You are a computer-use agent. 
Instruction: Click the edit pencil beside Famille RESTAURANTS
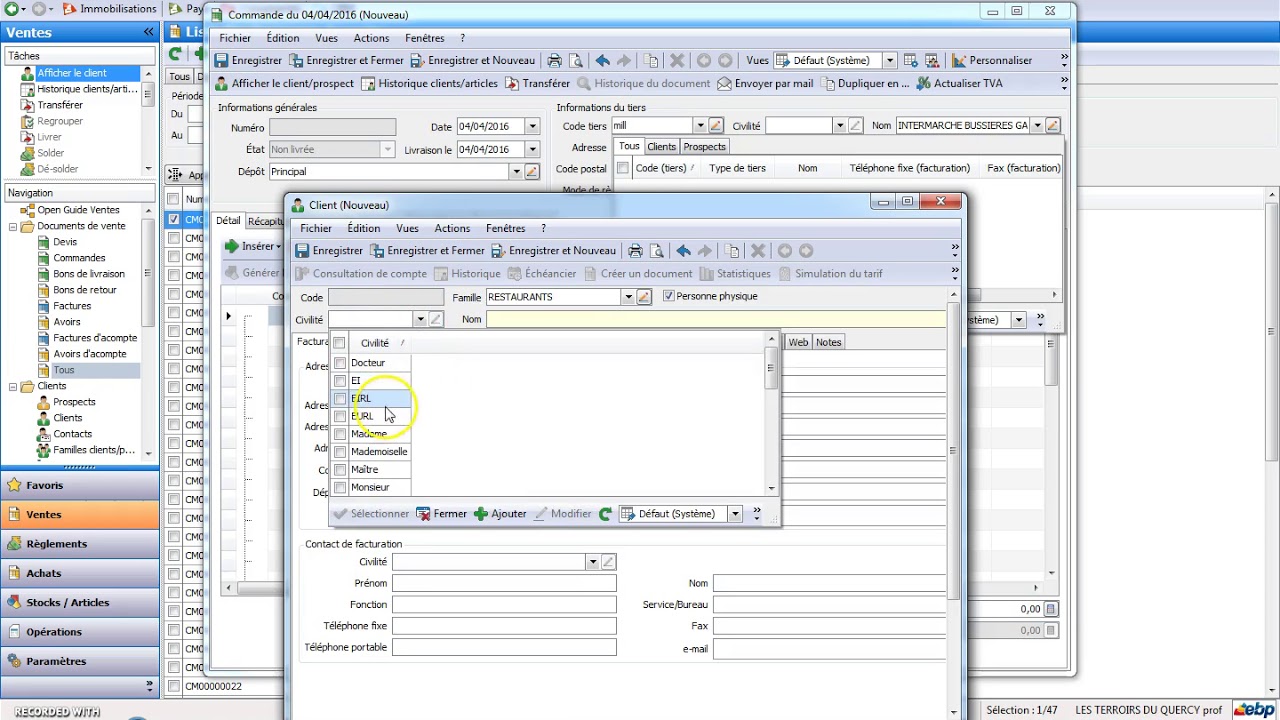644,297
